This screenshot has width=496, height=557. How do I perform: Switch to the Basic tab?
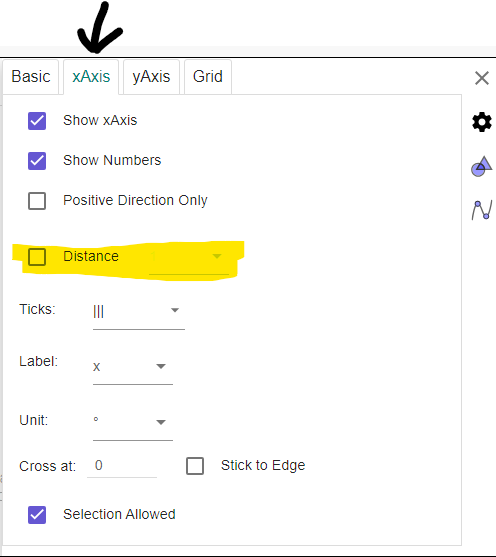31,77
